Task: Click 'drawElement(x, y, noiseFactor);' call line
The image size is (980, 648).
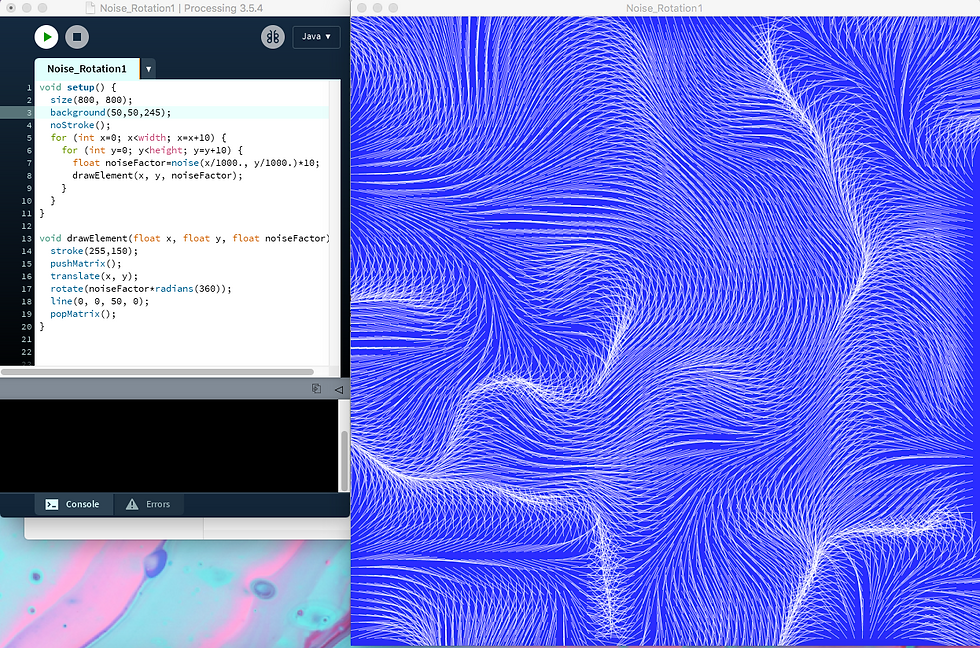Action: tap(157, 176)
